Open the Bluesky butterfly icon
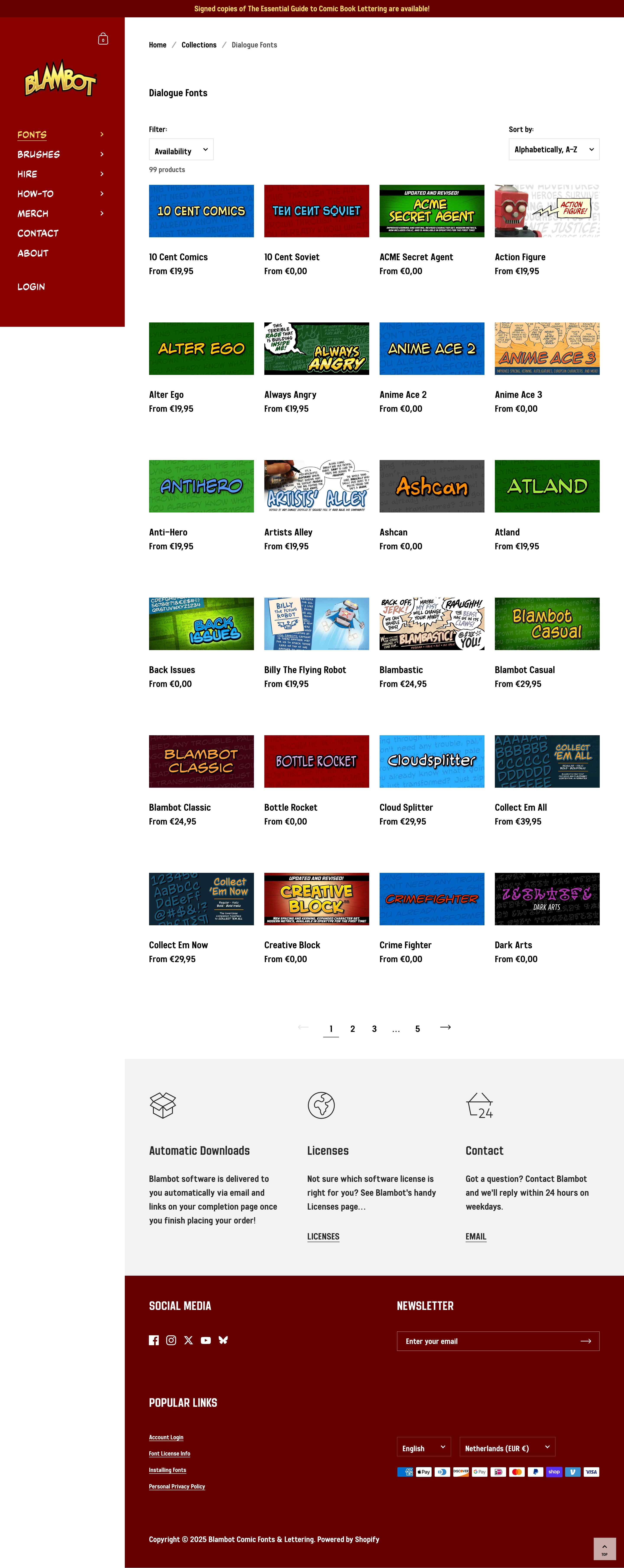 (x=223, y=1340)
